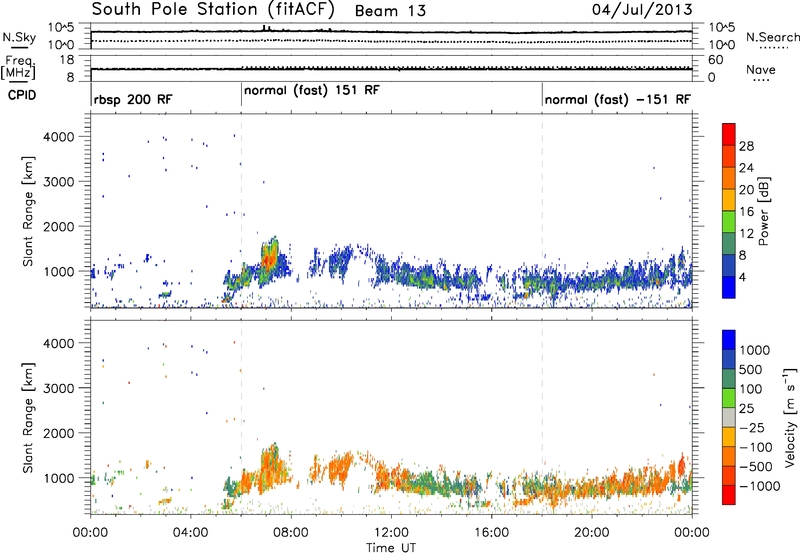The width and height of the screenshot is (800, 554).
Task: Click the 'Time UT' axis title
Action: point(391,548)
